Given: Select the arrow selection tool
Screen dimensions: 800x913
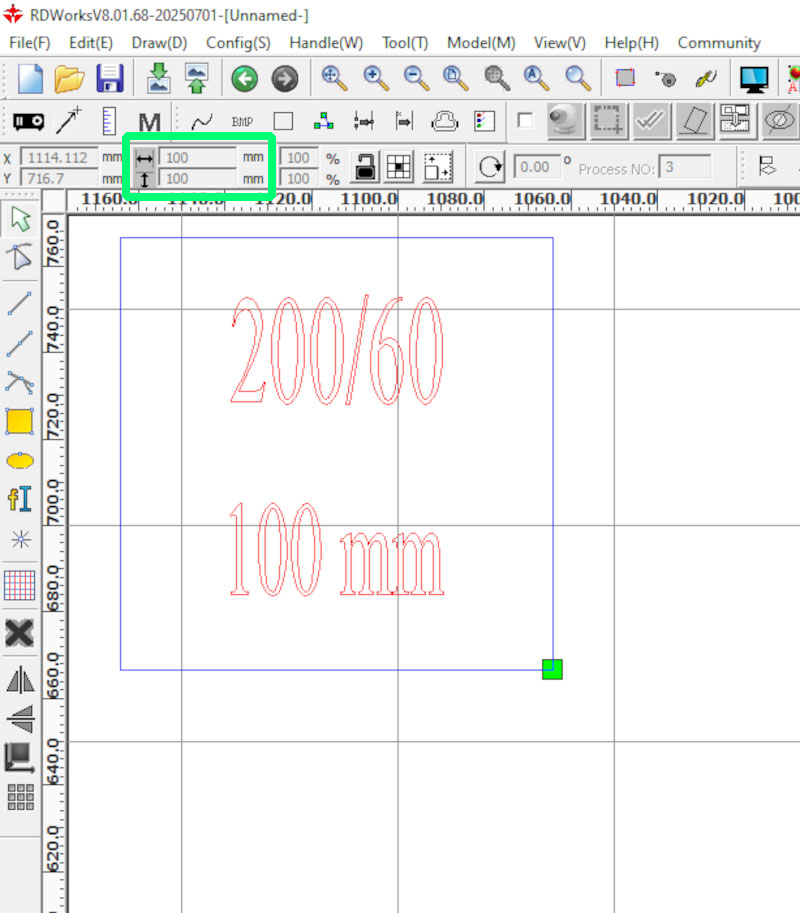Looking at the screenshot, I should tap(21, 217).
